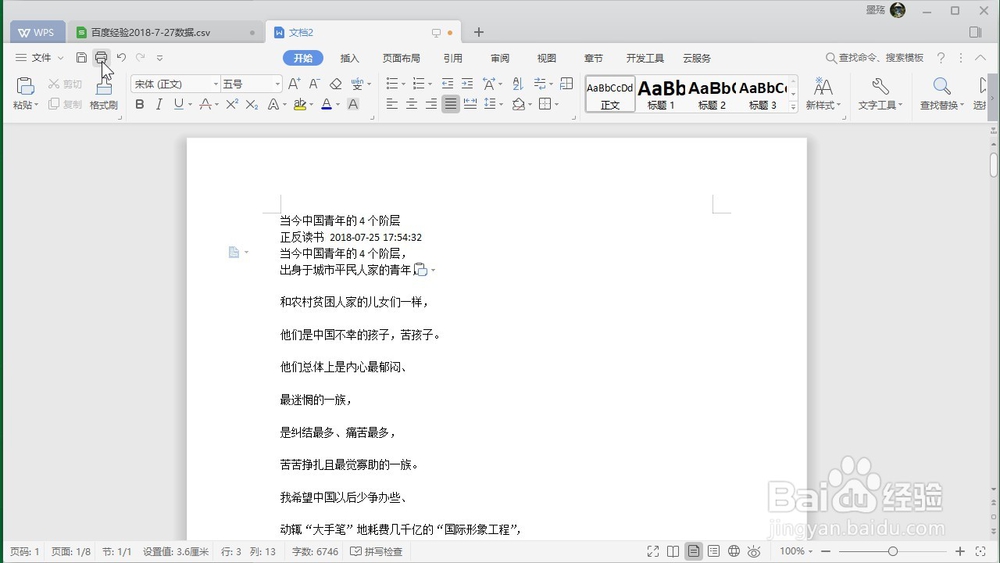Image resolution: width=1000 pixels, height=563 pixels.
Task: Apply superscript X² formatting
Action: [232, 104]
